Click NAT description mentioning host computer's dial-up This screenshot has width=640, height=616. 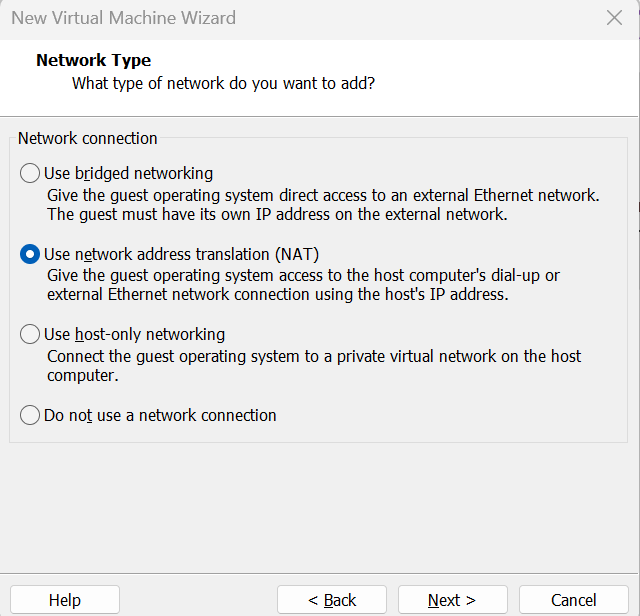[x=303, y=276]
